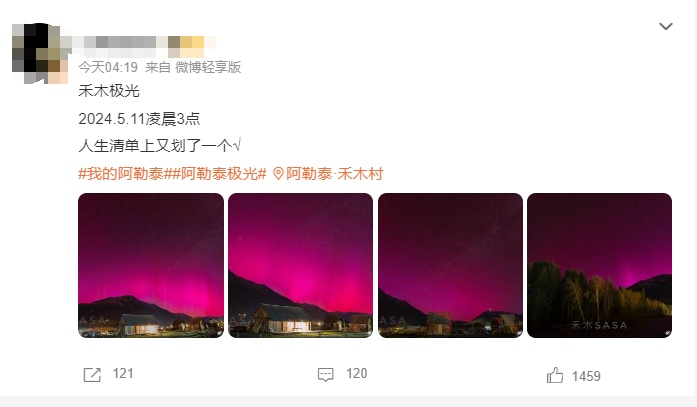Viewport: 697px width, 407px height.
Task: Open the comments via speech bubble icon
Action: pyautogui.click(x=325, y=375)
